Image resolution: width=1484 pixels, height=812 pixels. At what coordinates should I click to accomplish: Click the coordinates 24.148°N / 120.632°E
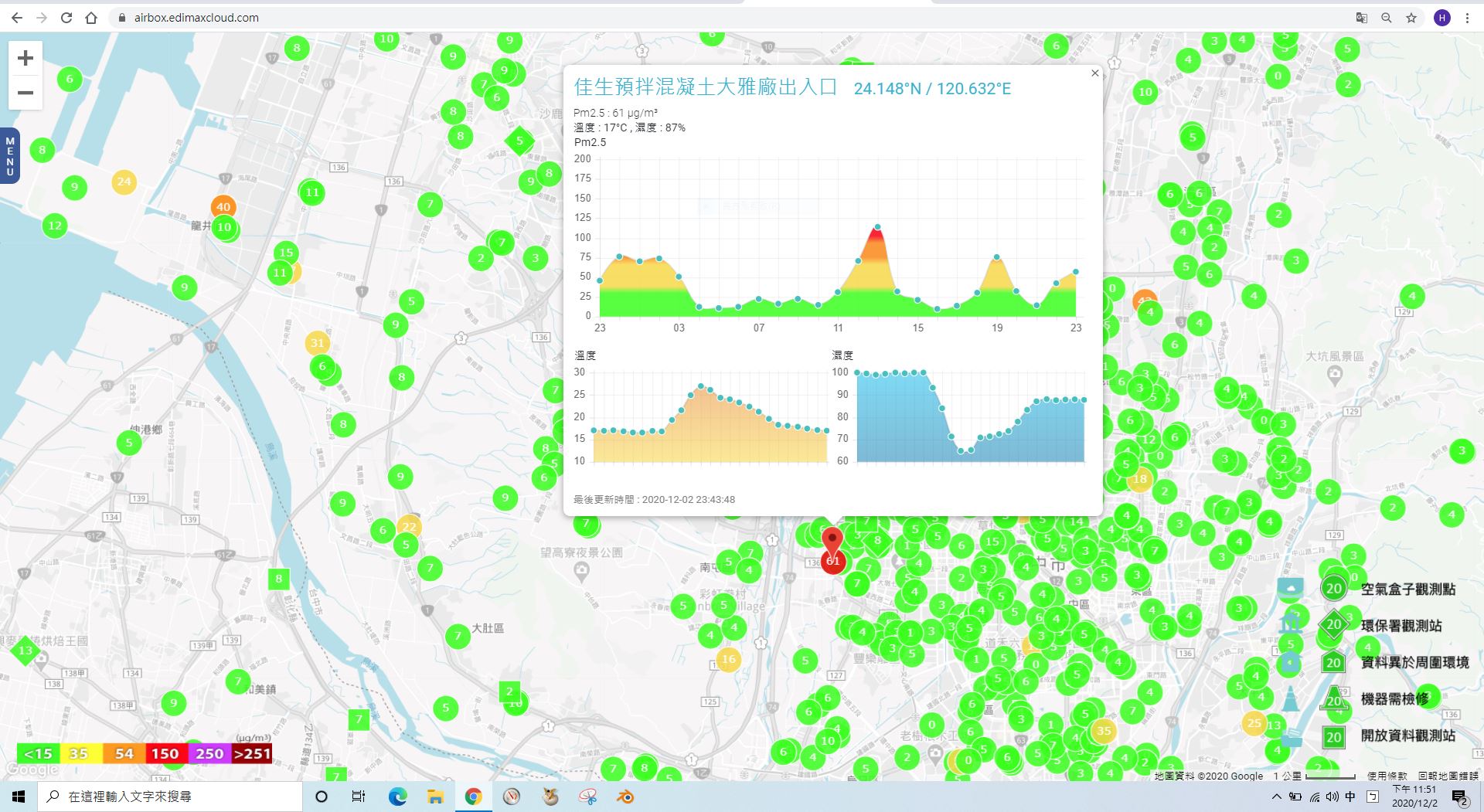point(932,89)
